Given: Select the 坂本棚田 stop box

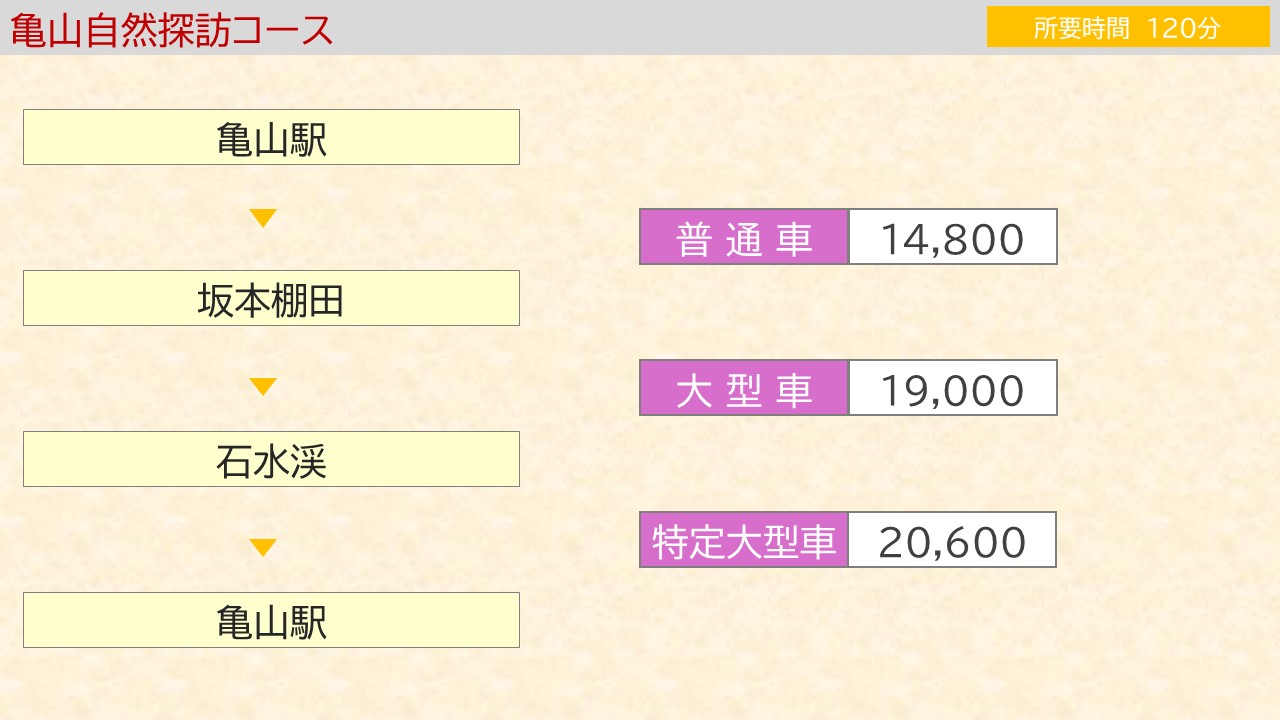Looking at the screenshot, I should pos(271,298).
